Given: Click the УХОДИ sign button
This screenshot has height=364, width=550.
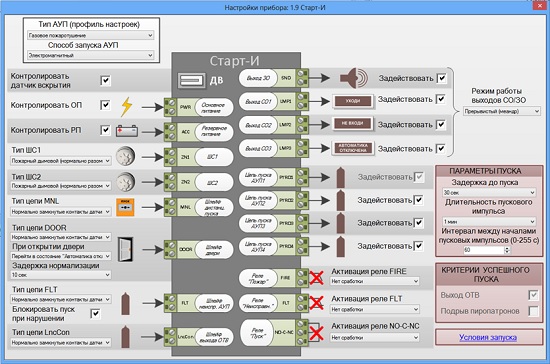Looking at the screenshot, I should point(353,101).
